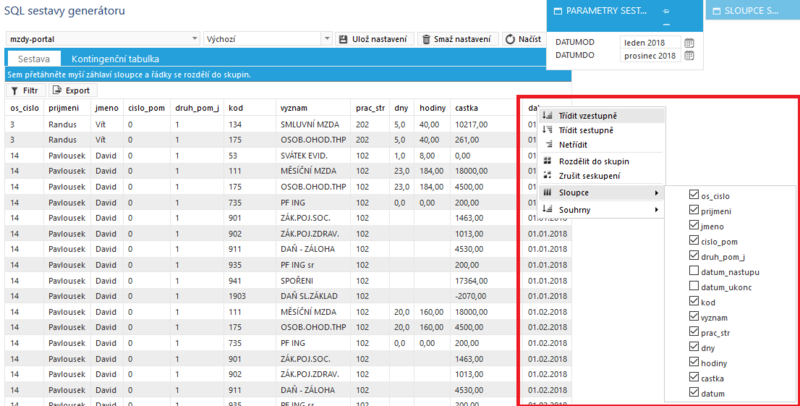Edit the DATUMDO field prosinec 2018

(x=651, y=56)
